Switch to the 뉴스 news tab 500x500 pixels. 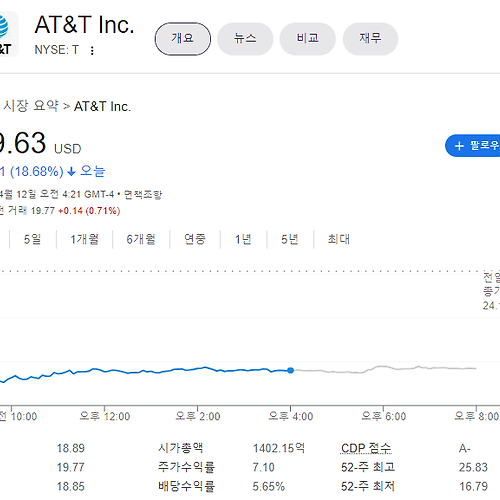[245, 39]
